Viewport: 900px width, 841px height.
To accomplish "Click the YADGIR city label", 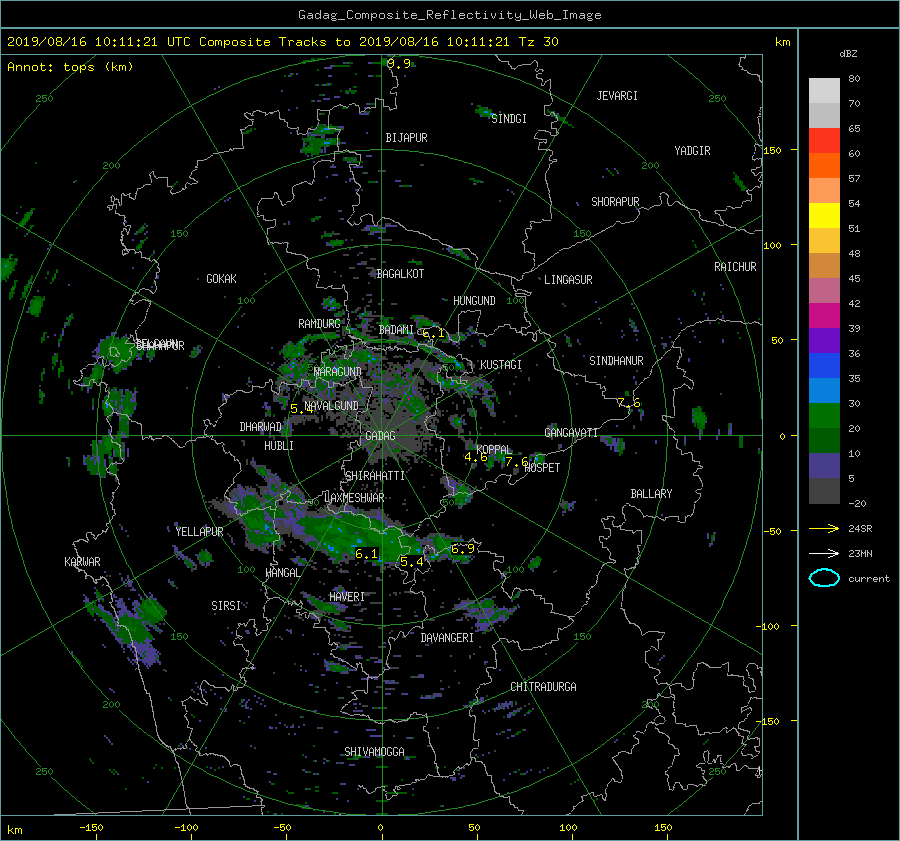I will pyautogui.click(x=692, y=150).
